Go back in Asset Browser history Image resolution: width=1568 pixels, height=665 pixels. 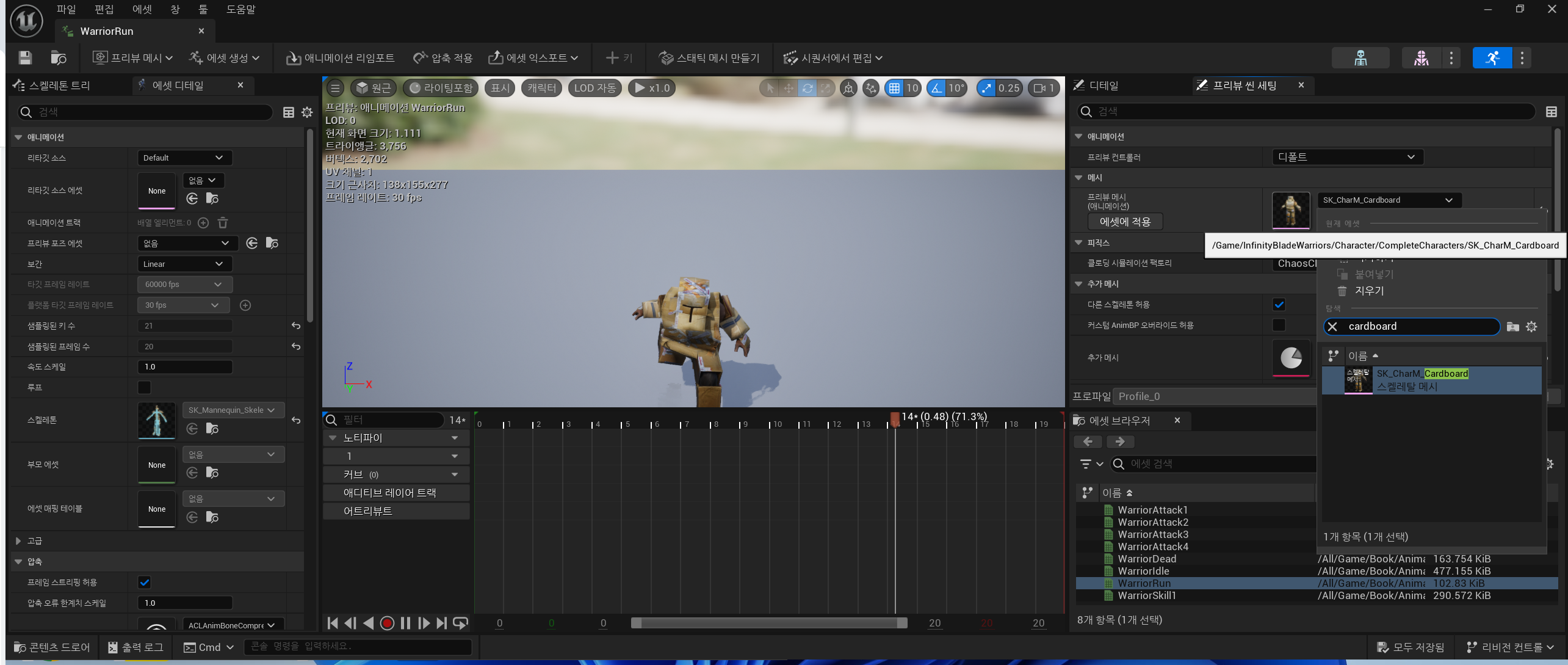pyautogui.click(x=1088, y=442)
